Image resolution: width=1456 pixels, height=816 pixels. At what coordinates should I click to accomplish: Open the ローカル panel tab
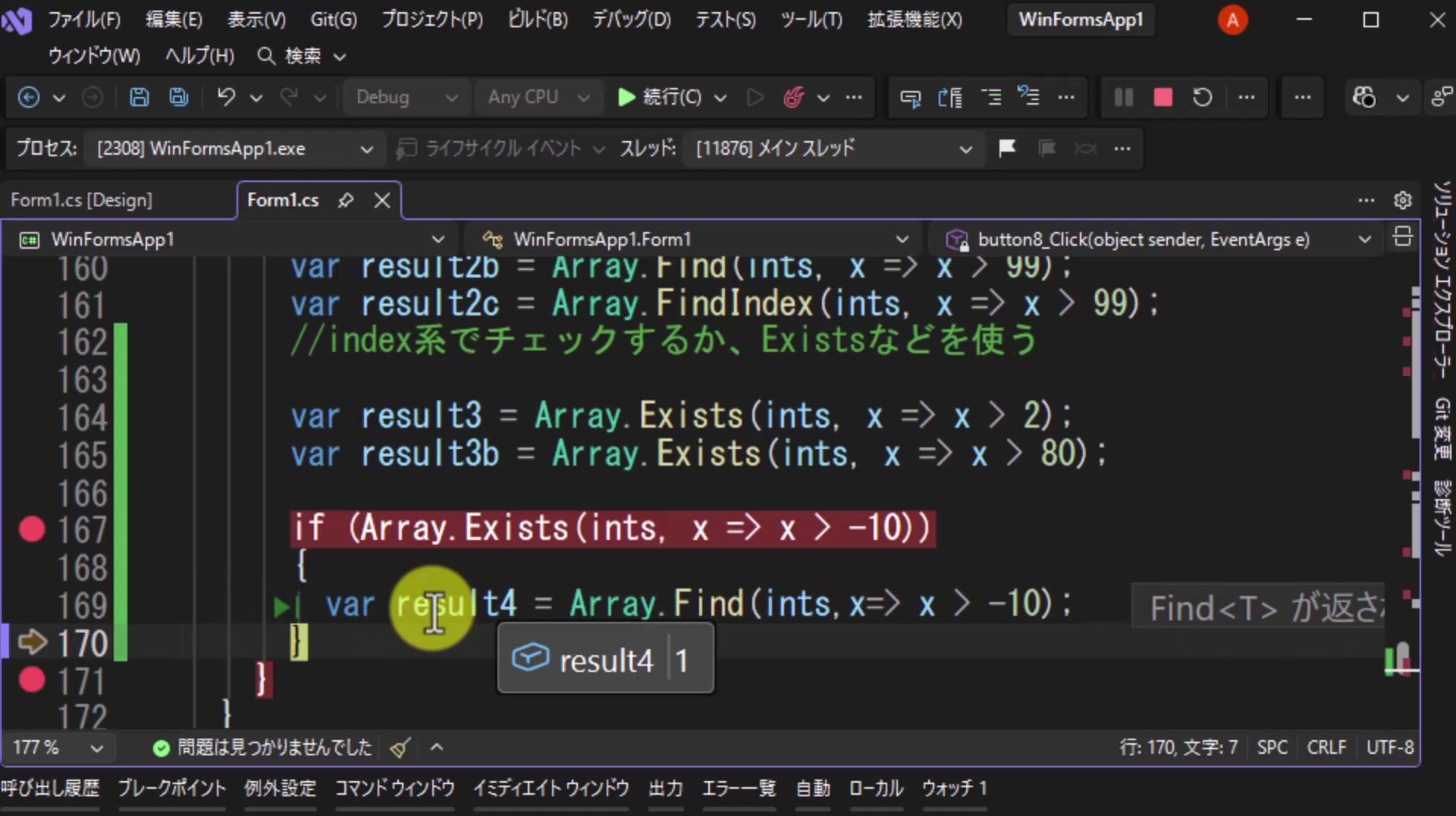876,789
